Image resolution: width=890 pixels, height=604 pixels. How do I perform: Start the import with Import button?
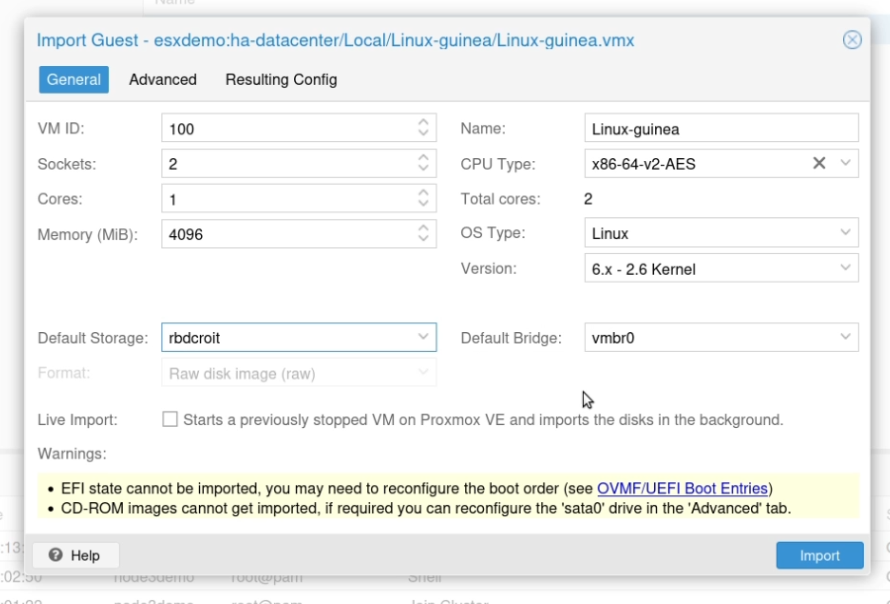point(820,555)
